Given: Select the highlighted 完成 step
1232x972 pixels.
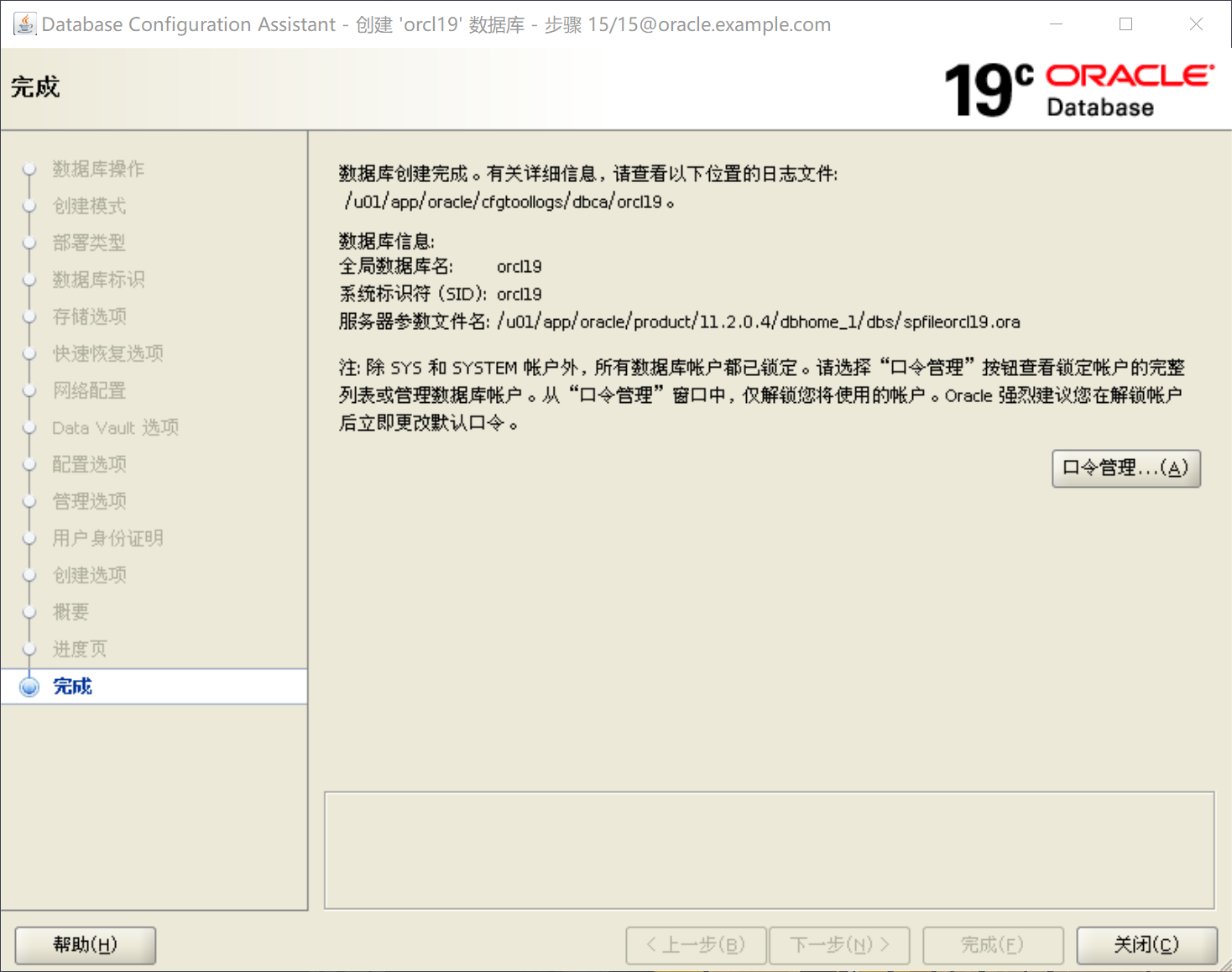Looking at the screenshot, I should [x=154, y=687].
